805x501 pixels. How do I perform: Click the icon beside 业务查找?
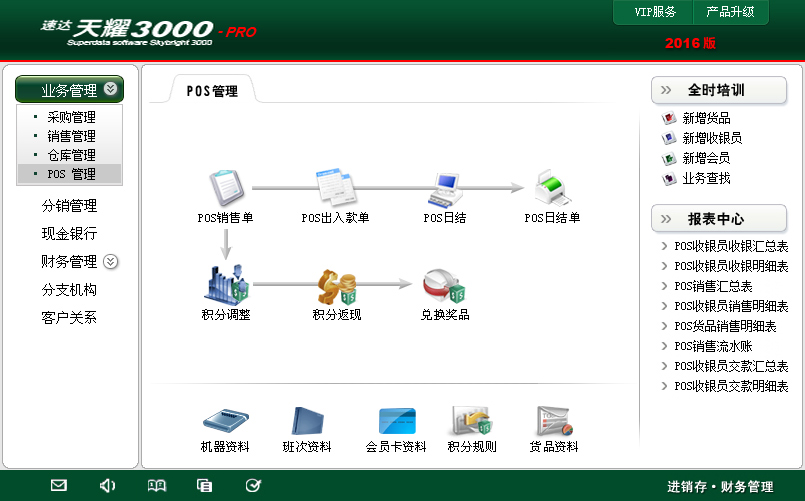point(669,179)
